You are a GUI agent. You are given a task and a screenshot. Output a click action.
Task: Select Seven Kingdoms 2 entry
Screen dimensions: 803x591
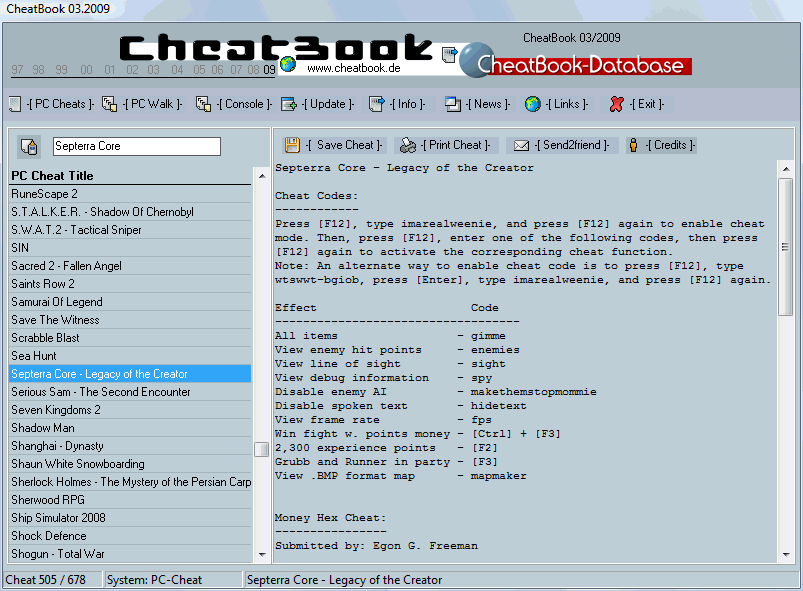[x=131, y=410]
